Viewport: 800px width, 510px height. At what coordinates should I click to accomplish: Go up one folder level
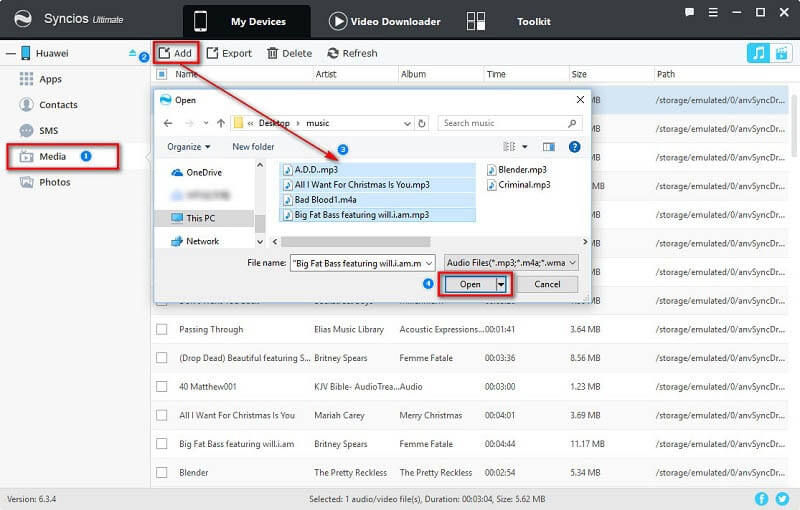tap(220, 123)
